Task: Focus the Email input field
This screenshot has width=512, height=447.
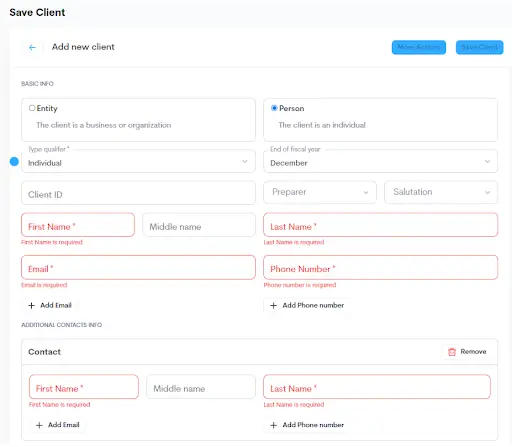Action: coord(138,267)
